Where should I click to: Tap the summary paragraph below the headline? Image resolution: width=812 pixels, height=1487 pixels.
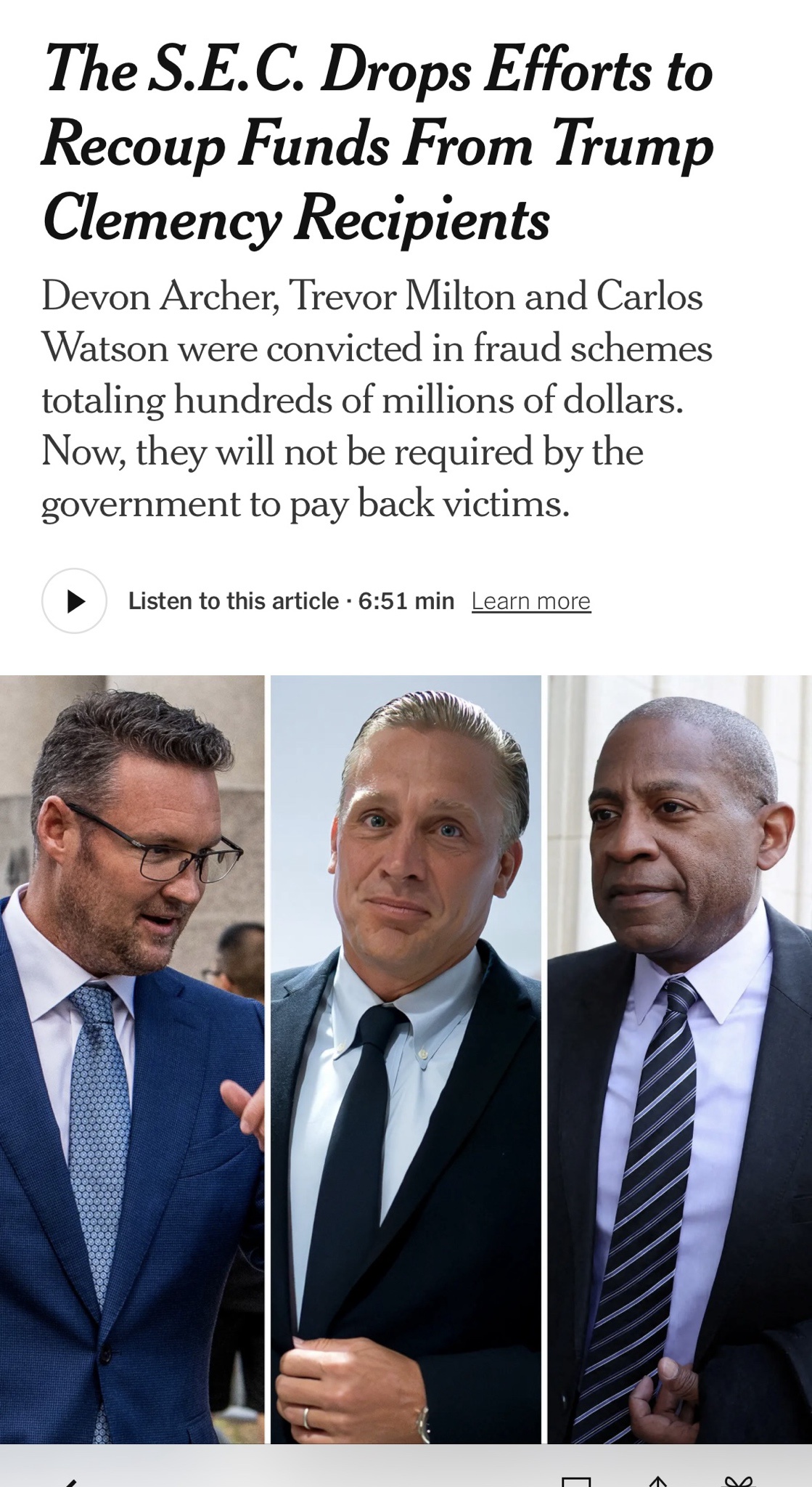(x=377, y=399)
